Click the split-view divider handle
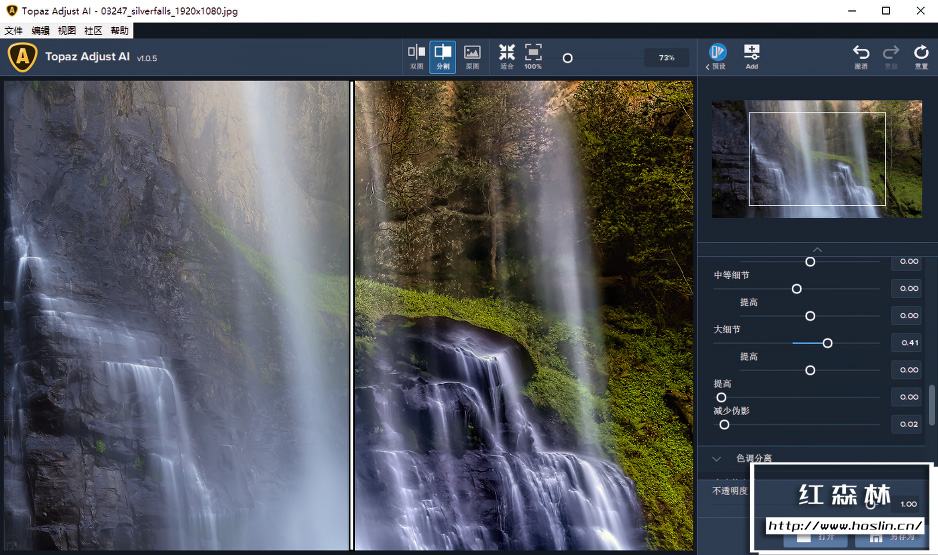Screen dimensions: 938x555 coord(352,315)
